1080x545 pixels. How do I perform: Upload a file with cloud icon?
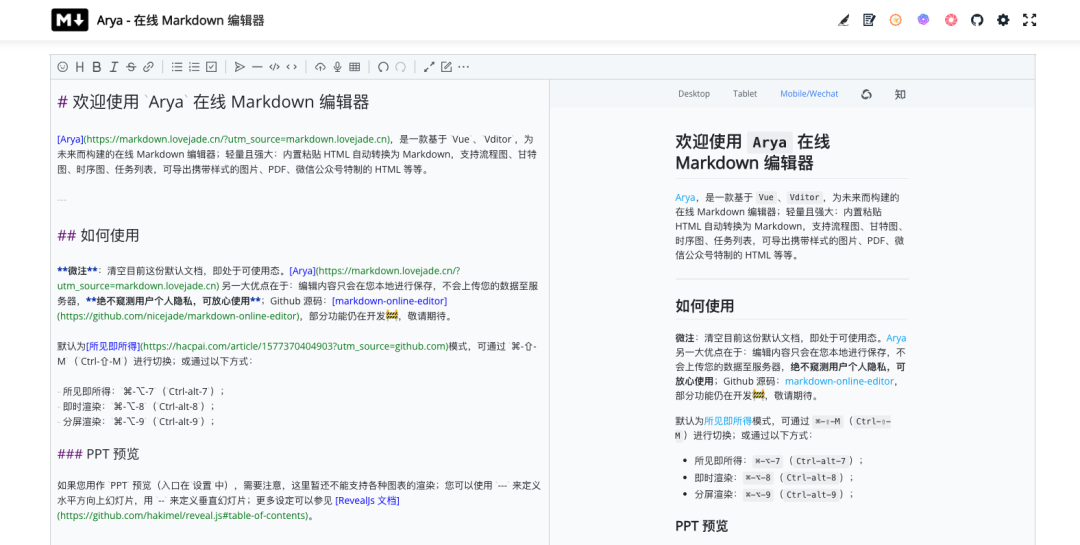[x=320, y=67]
